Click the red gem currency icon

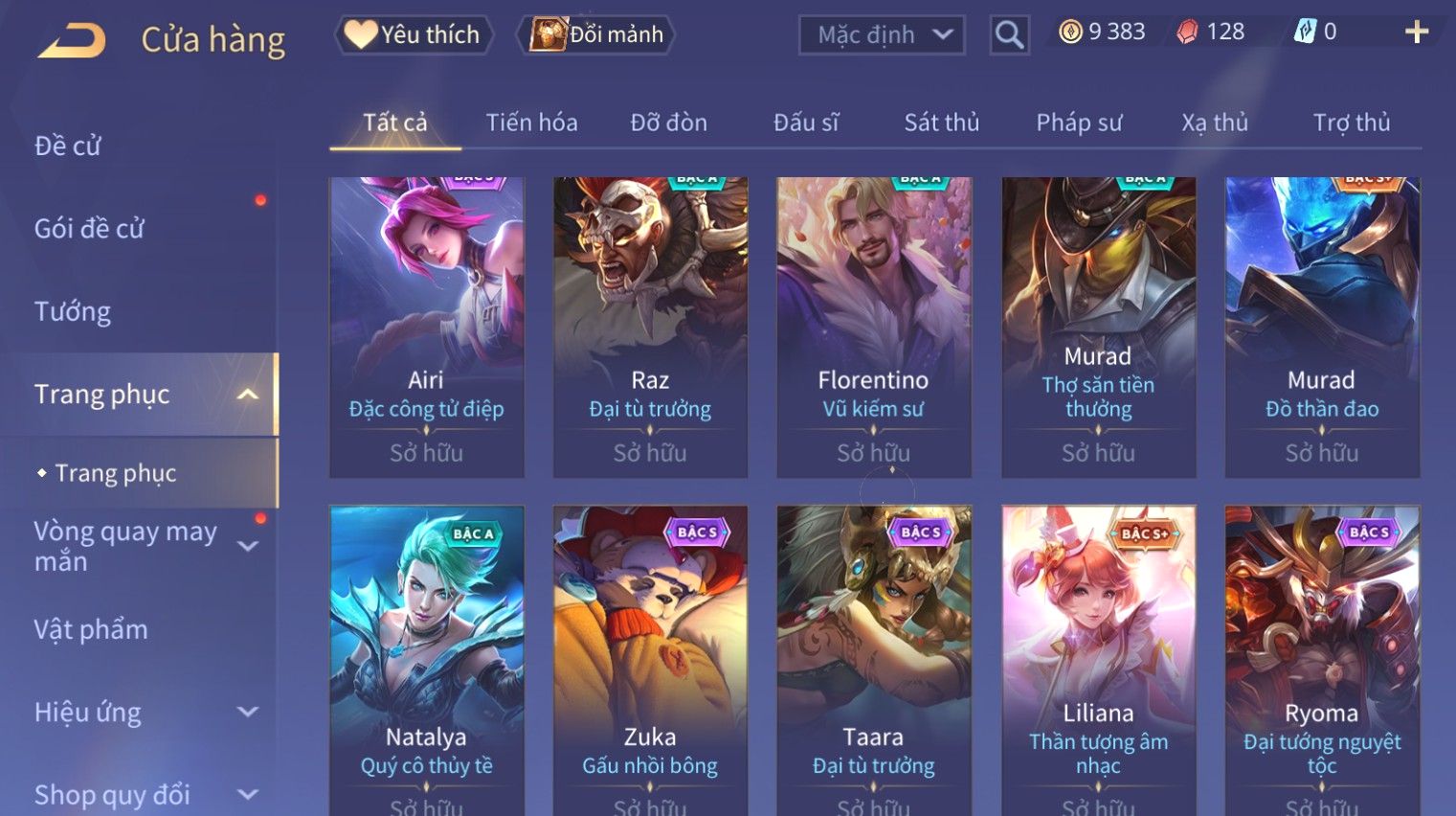(x=1187, y=33)
